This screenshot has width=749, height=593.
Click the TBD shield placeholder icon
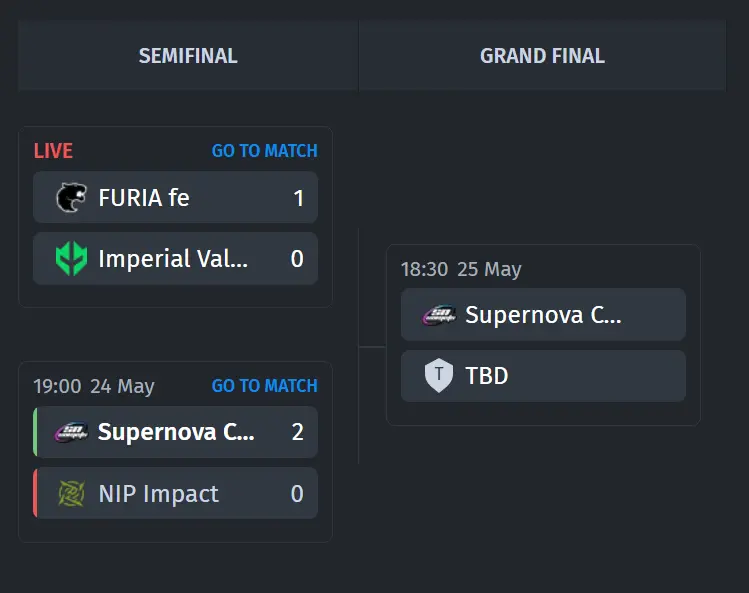point(439,376)
